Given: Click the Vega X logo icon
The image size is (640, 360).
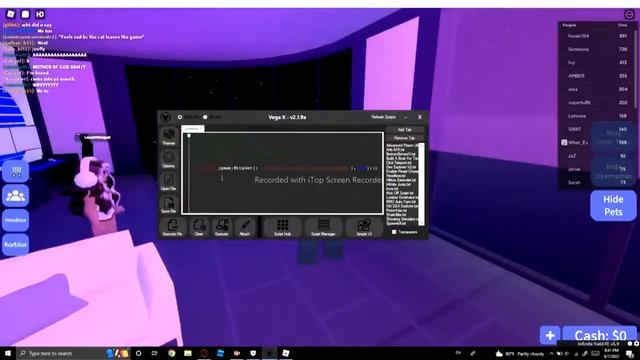Looking at the screenshot, I should (165, 118).
